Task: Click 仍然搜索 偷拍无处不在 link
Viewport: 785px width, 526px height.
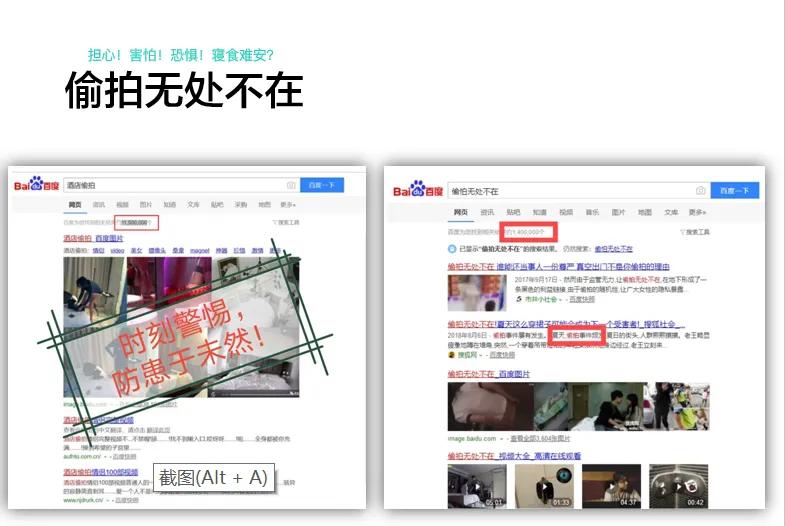Action: pos(613,249)
